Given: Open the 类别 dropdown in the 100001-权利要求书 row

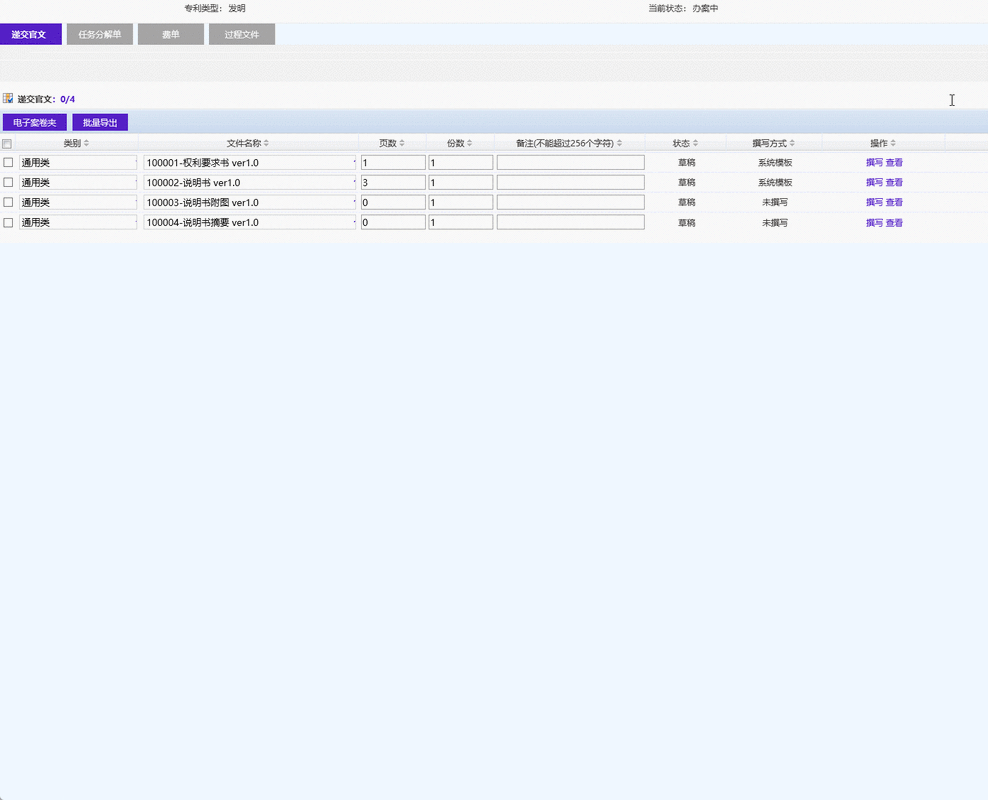Looking at the screenshot, I should point(135,162).
